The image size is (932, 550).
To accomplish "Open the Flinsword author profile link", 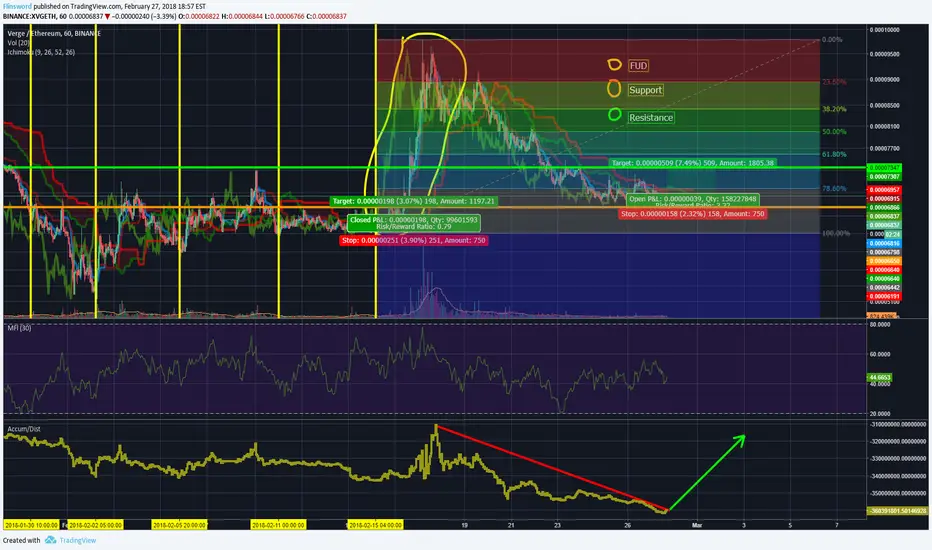I will click(x=17, y=7).
